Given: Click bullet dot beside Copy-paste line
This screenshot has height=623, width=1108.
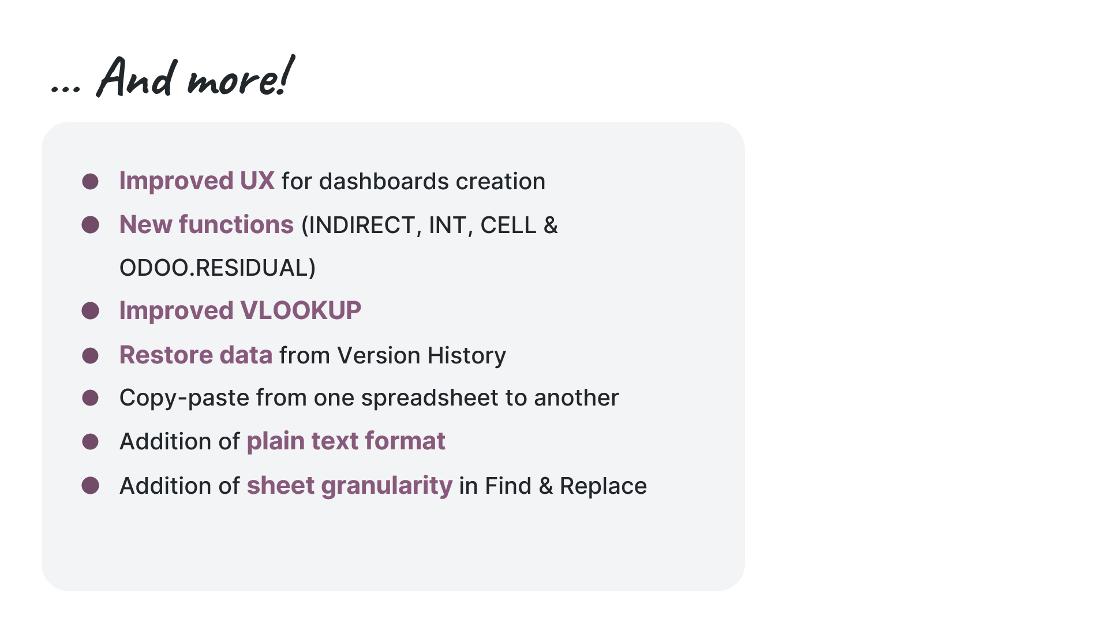Looking at the screenshot, I should click(x=90, y=398).
